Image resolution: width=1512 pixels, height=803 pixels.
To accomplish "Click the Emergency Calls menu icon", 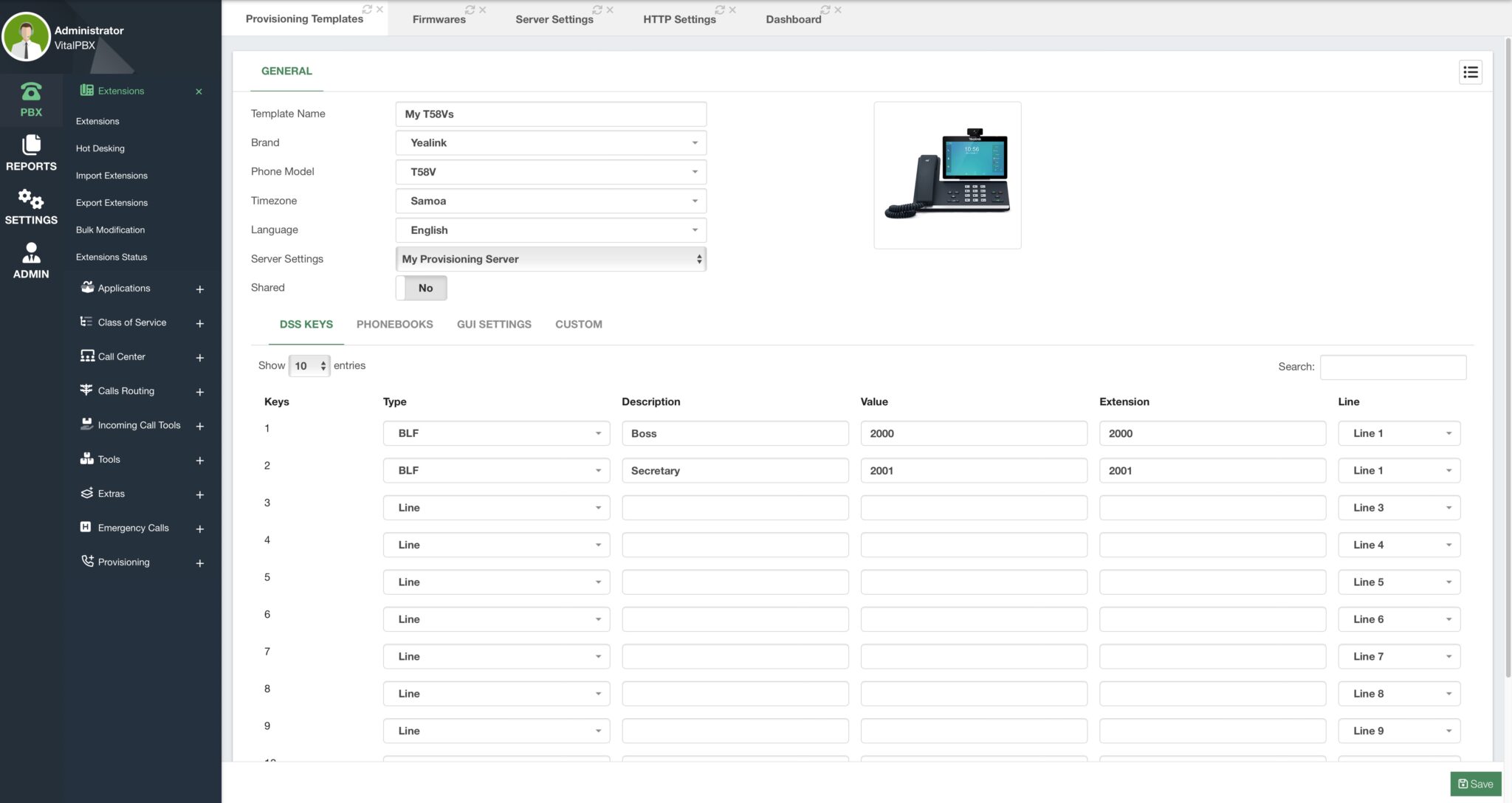I will pos(86,527).
